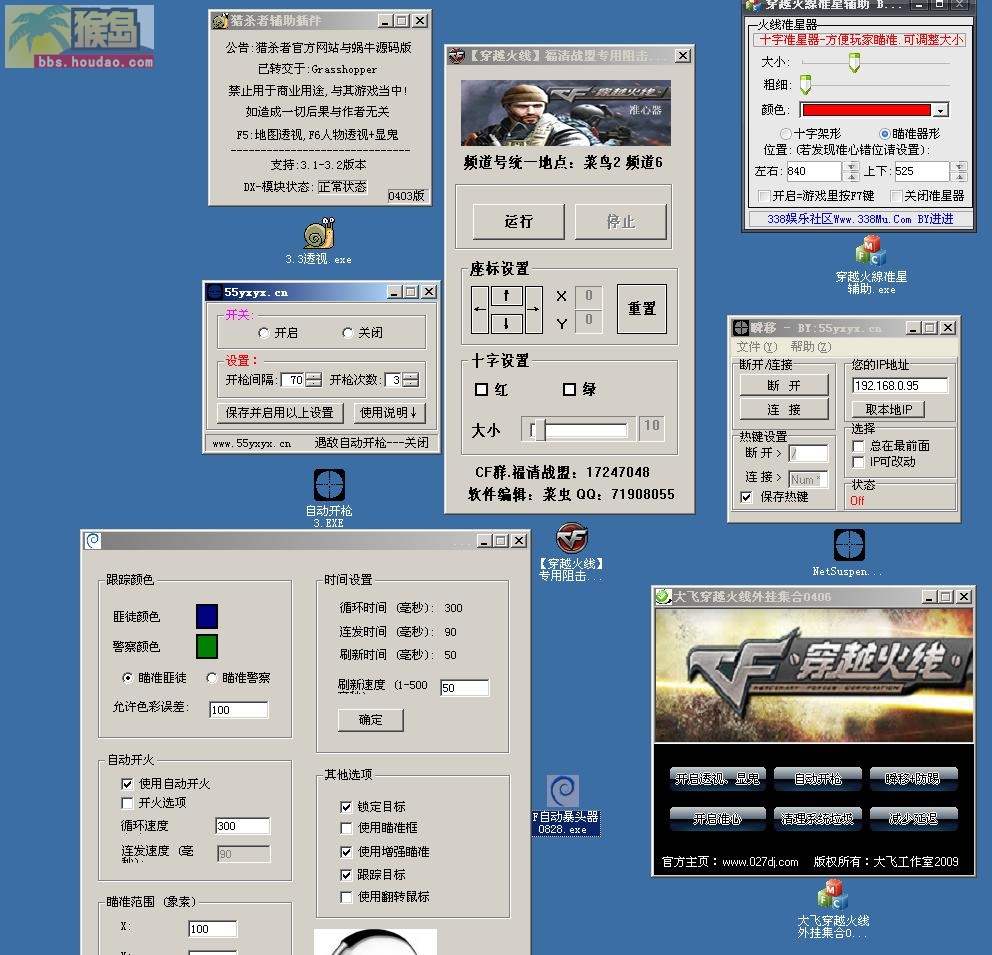Click 保存并启用以上设置 button

tap(280, 413)
